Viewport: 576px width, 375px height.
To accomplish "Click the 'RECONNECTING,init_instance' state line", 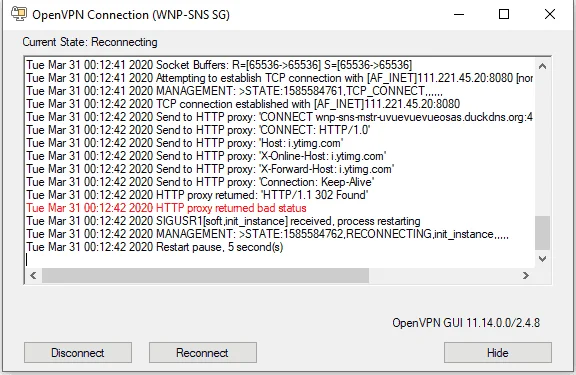I will (x=267, y=234).
